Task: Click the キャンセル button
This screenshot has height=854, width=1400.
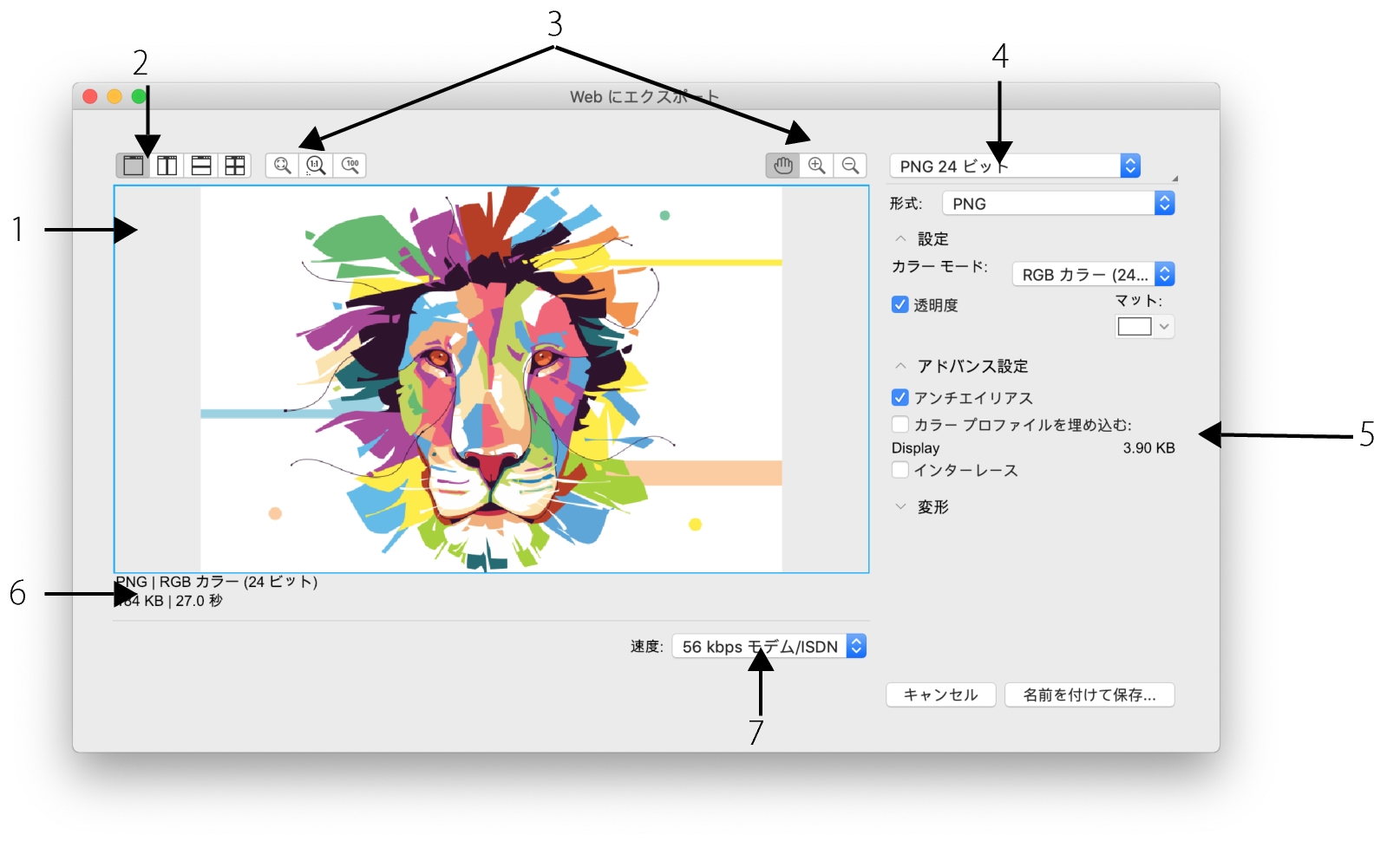Action: 940,695
